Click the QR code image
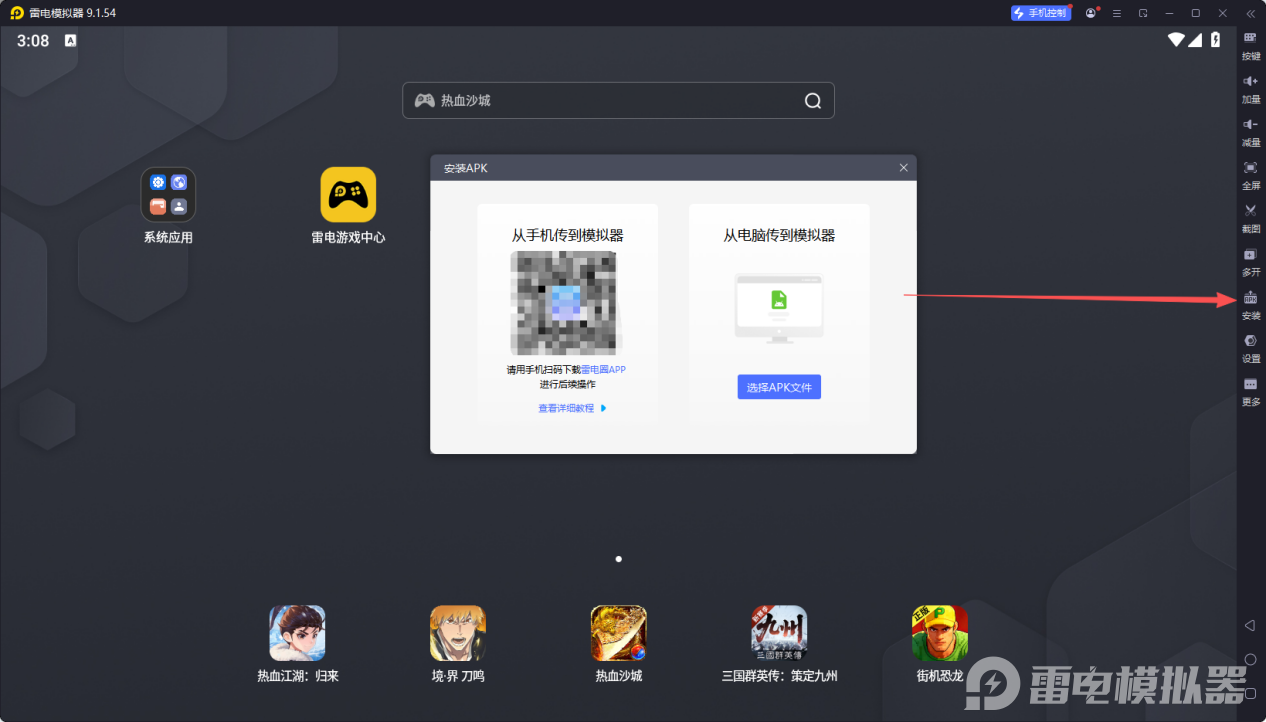Screen dimensions: 1266x722 point(566,303)
